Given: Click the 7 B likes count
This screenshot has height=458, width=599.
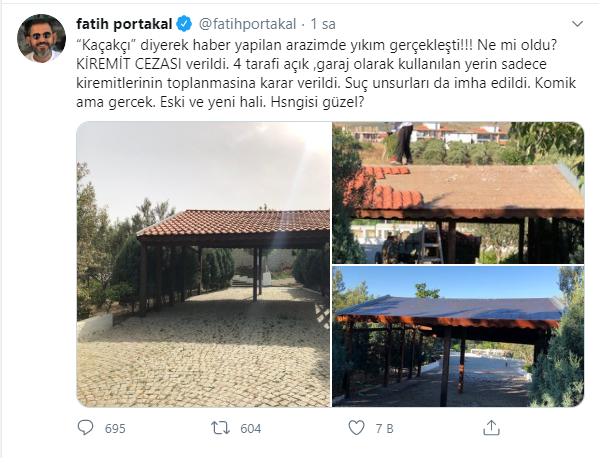Looking at the screenshot, I should click(x=384, y=429).
